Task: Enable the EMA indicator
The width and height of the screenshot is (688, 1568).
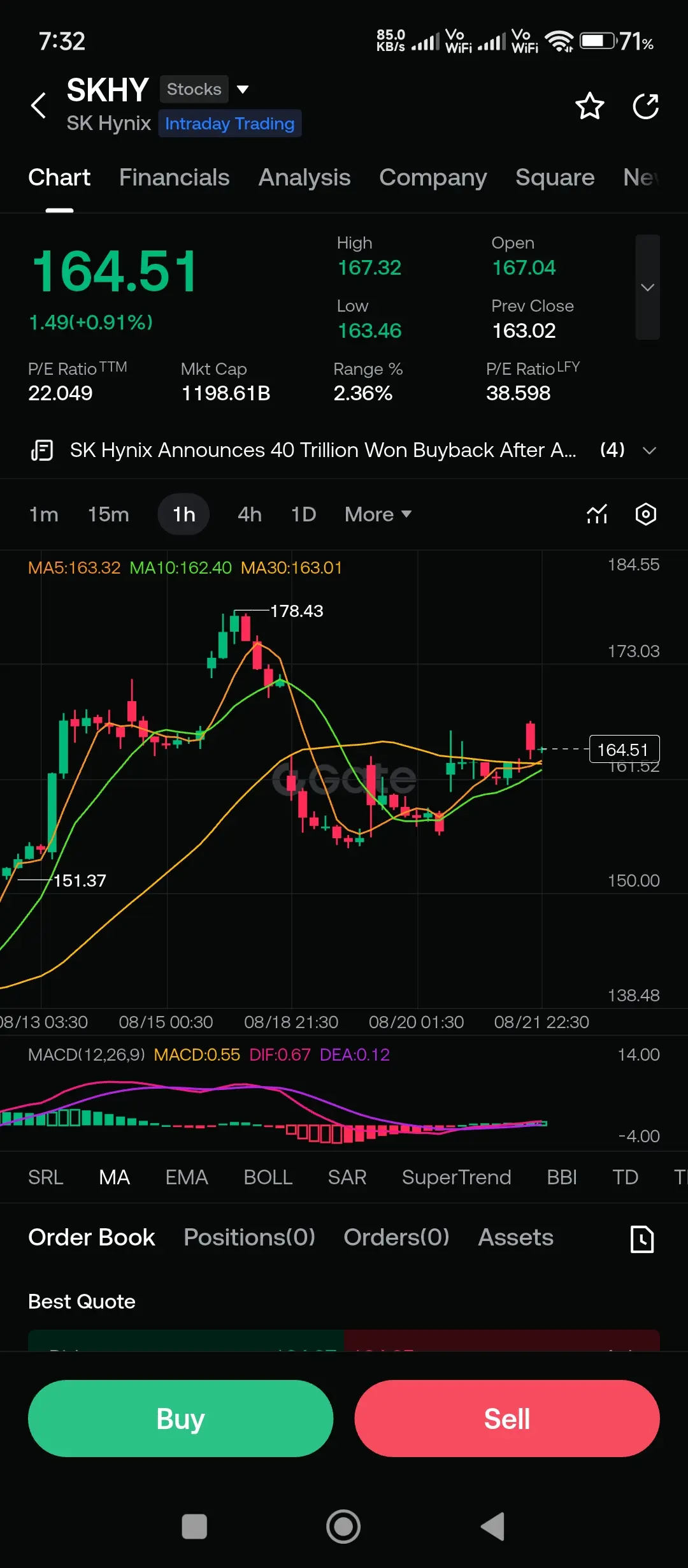Action: [187, 1177]
